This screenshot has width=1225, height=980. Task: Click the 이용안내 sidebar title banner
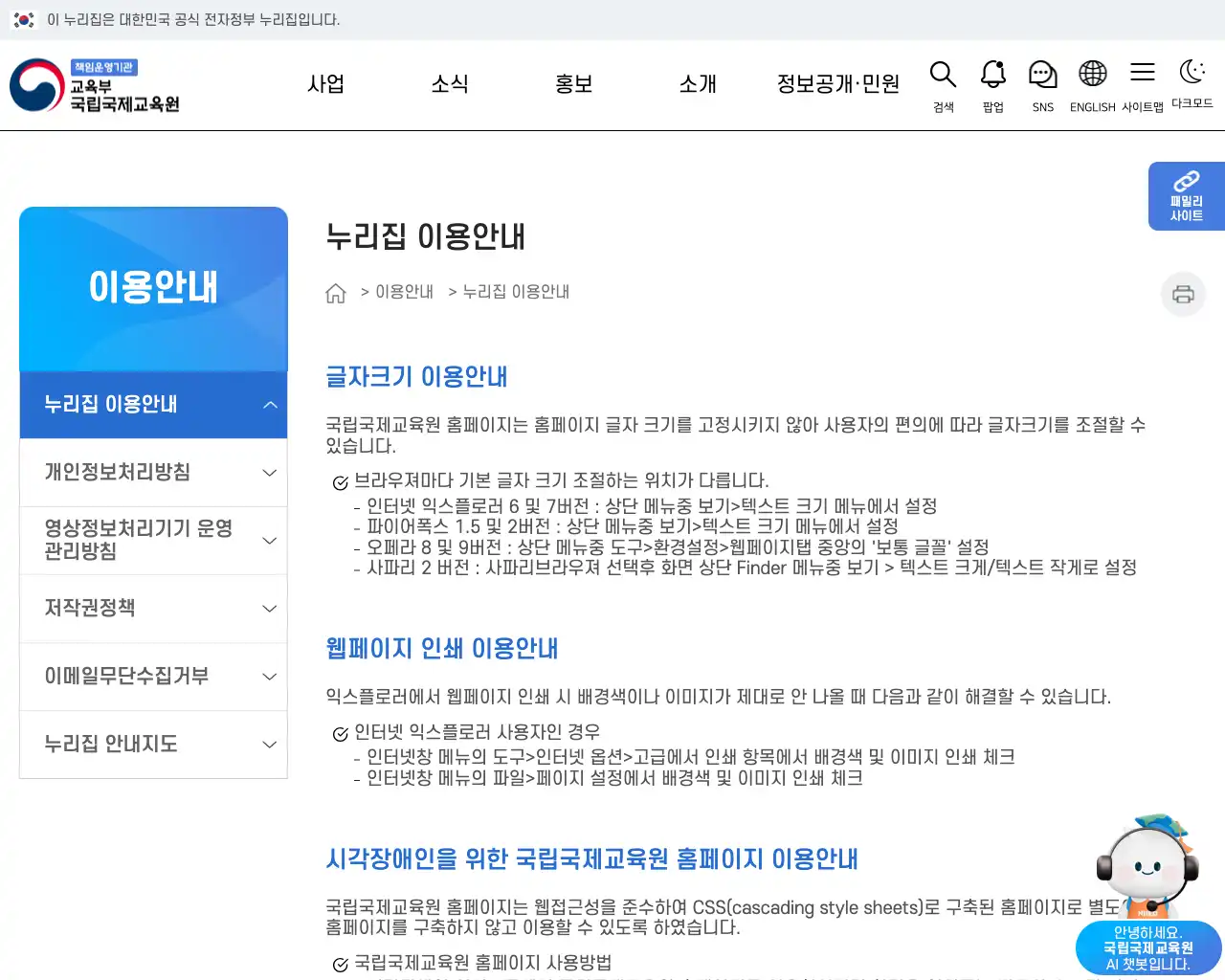coord(153,288)
